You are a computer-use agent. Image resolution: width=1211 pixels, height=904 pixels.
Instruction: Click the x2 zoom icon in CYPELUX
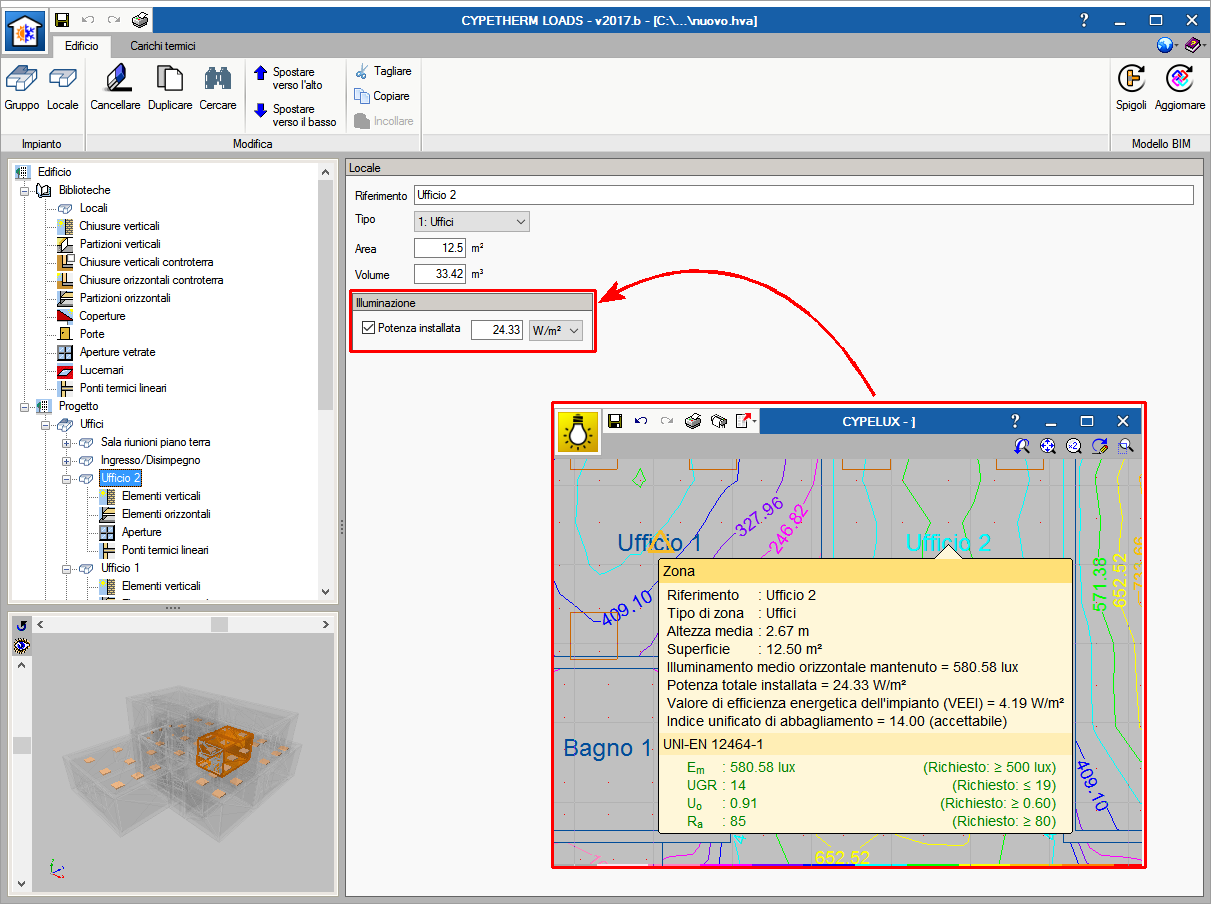1074,446
